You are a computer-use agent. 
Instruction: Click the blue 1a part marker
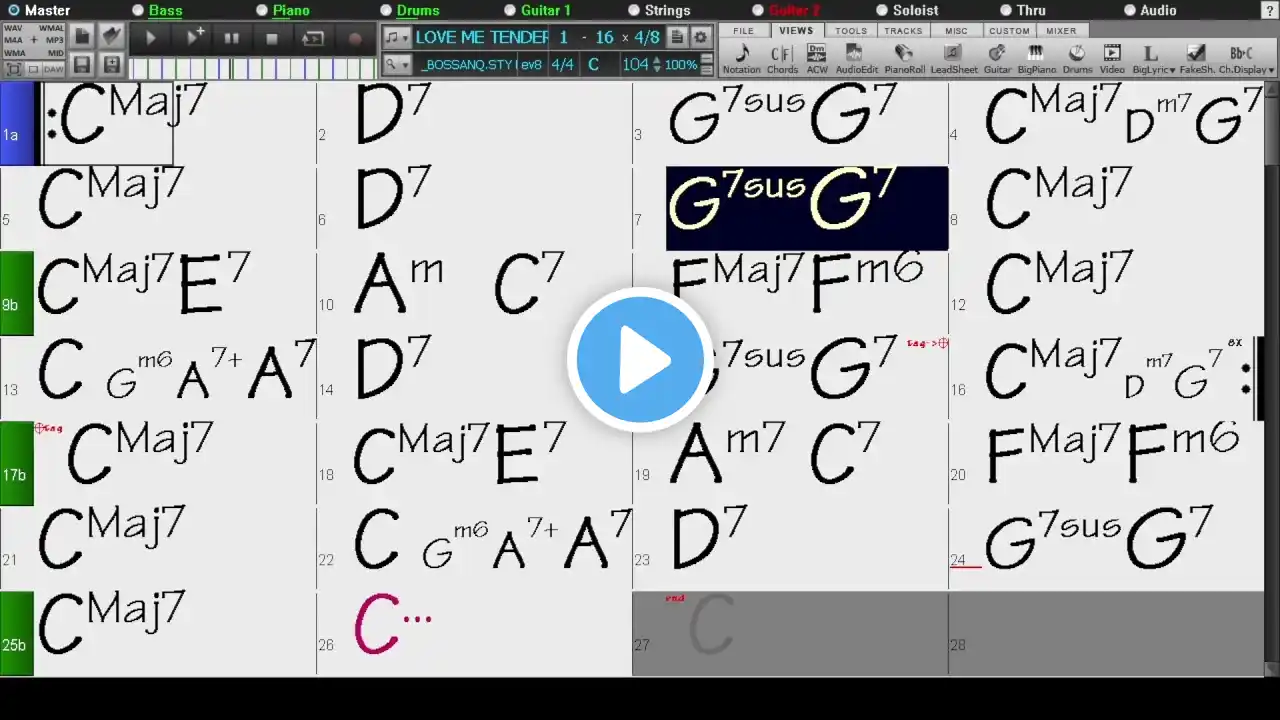point(17,124)
